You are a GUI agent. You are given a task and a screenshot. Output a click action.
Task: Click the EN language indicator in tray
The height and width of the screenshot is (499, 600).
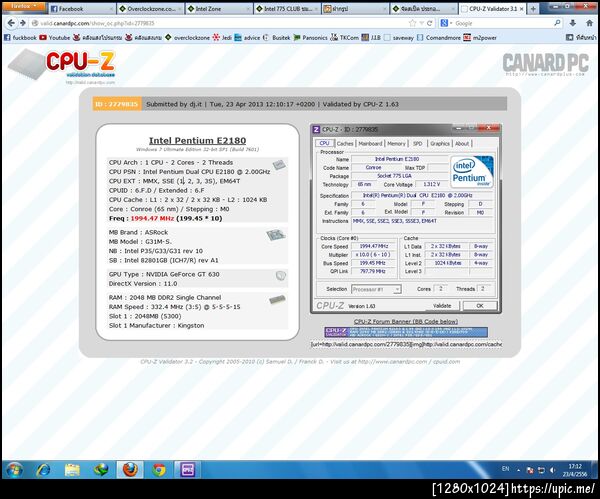pyautogui.click(x=505, y=469)
